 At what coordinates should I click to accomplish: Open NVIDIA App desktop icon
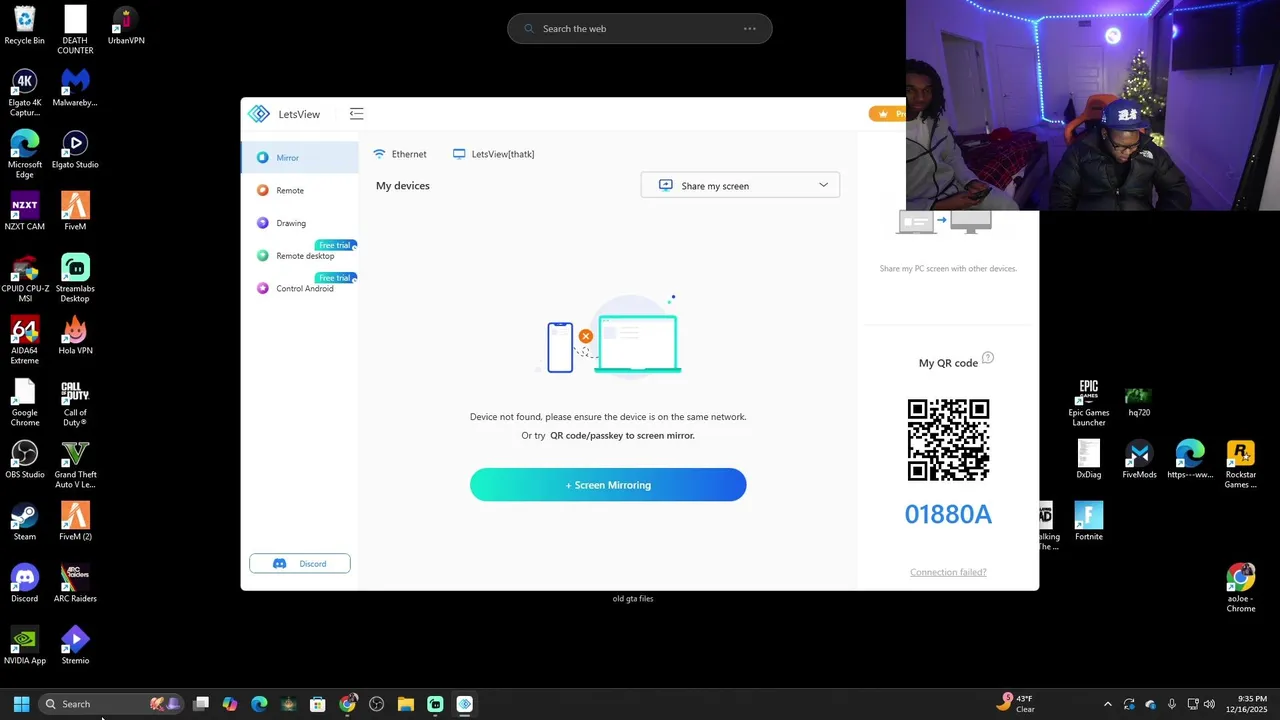click(x=25, y=646)
